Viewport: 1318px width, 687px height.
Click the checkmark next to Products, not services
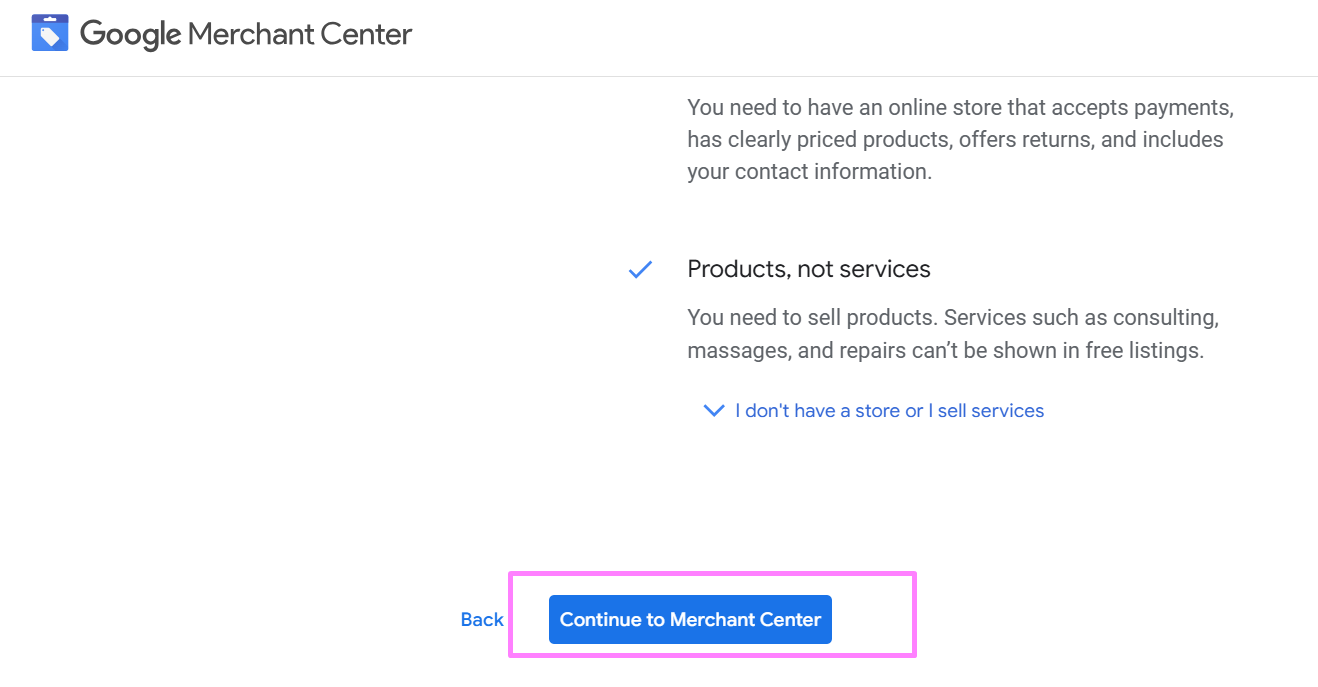point(640,270)
